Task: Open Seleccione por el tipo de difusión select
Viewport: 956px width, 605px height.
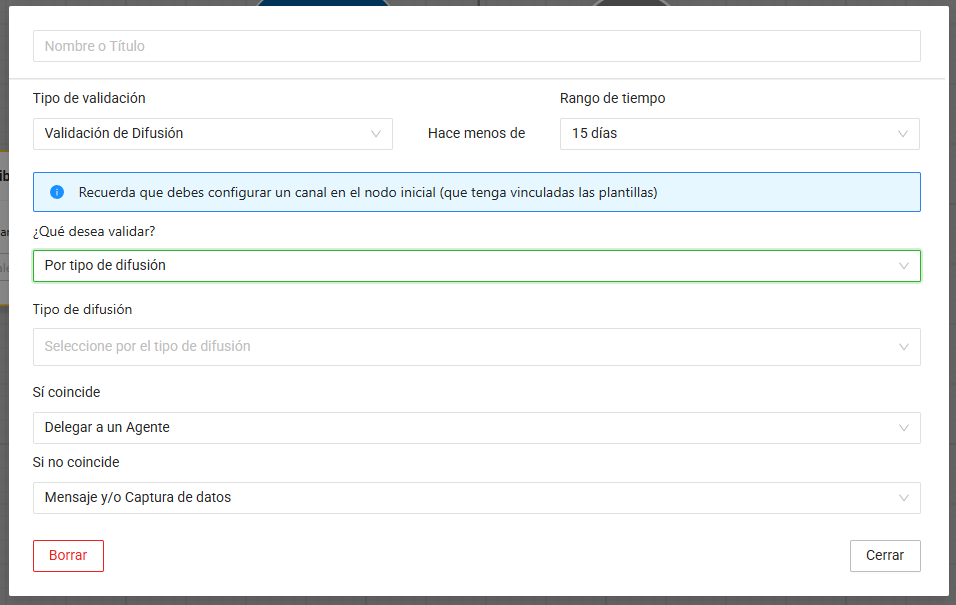Action: click(460, 347)
